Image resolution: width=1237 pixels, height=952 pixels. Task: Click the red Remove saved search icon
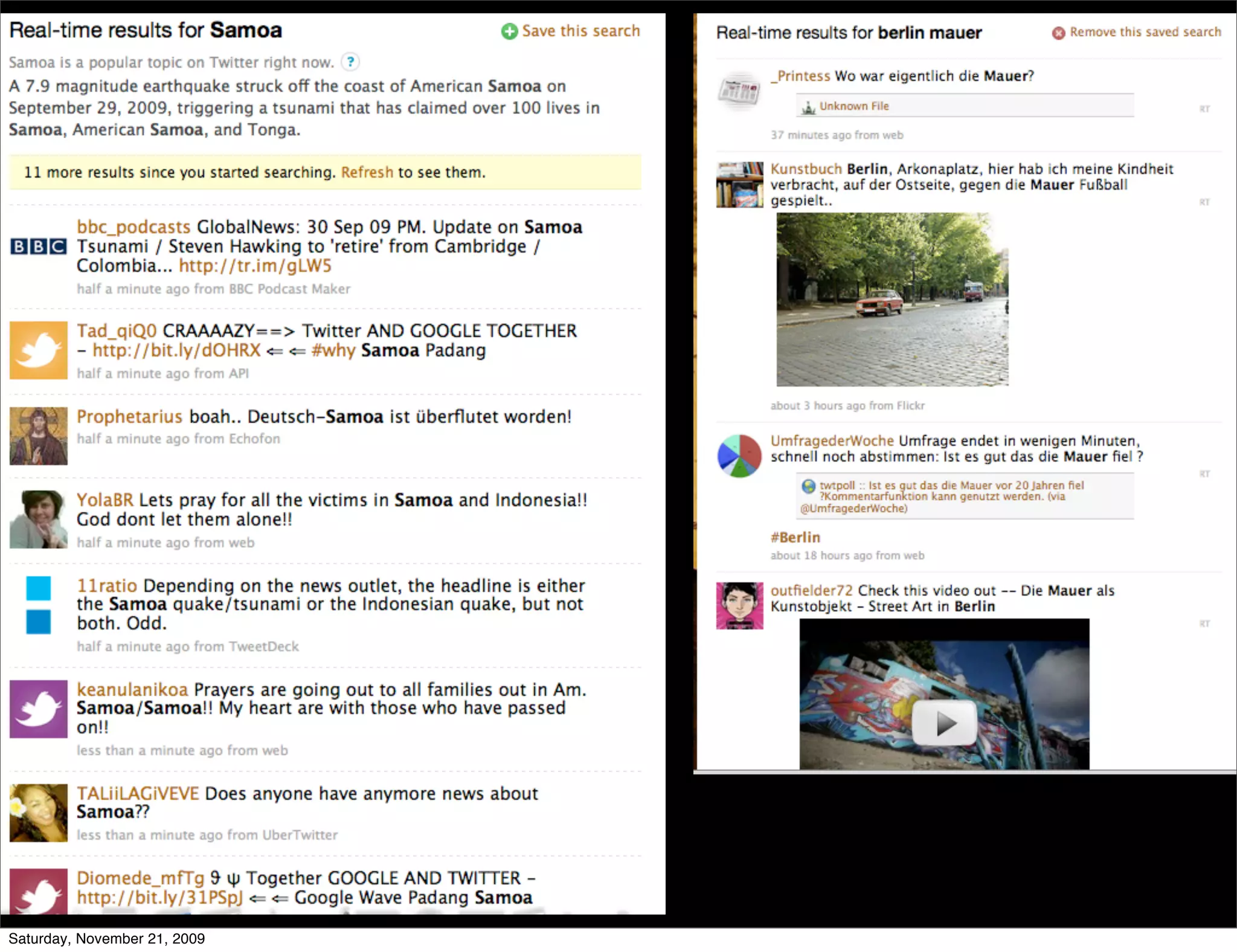click(1058, 33)
